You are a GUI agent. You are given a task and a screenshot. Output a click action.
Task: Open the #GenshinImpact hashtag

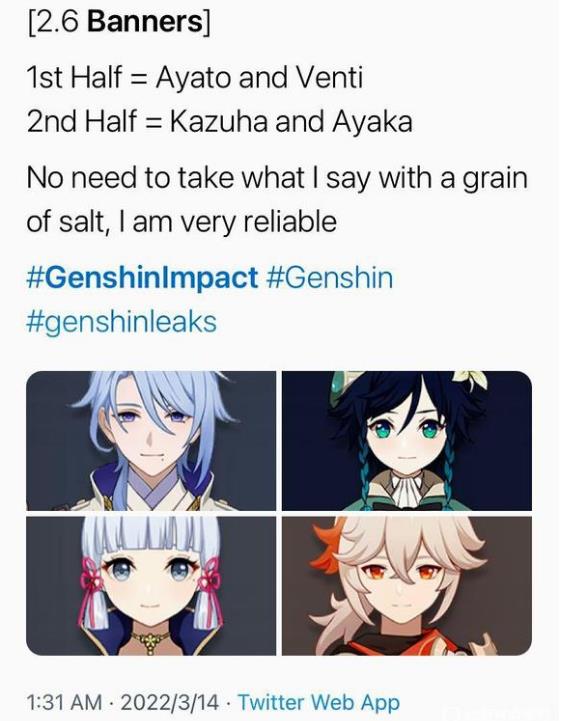pos(142,279)
